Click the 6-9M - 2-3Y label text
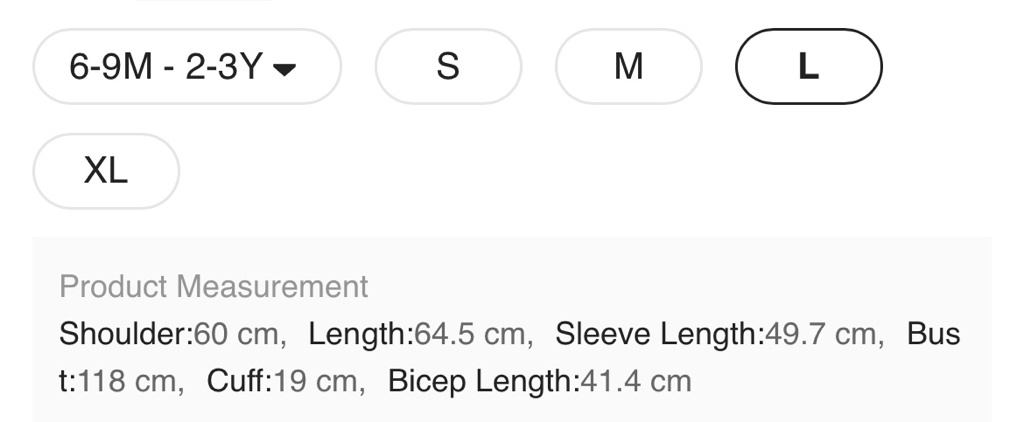1024x422 pixels. tap(165, 67)
